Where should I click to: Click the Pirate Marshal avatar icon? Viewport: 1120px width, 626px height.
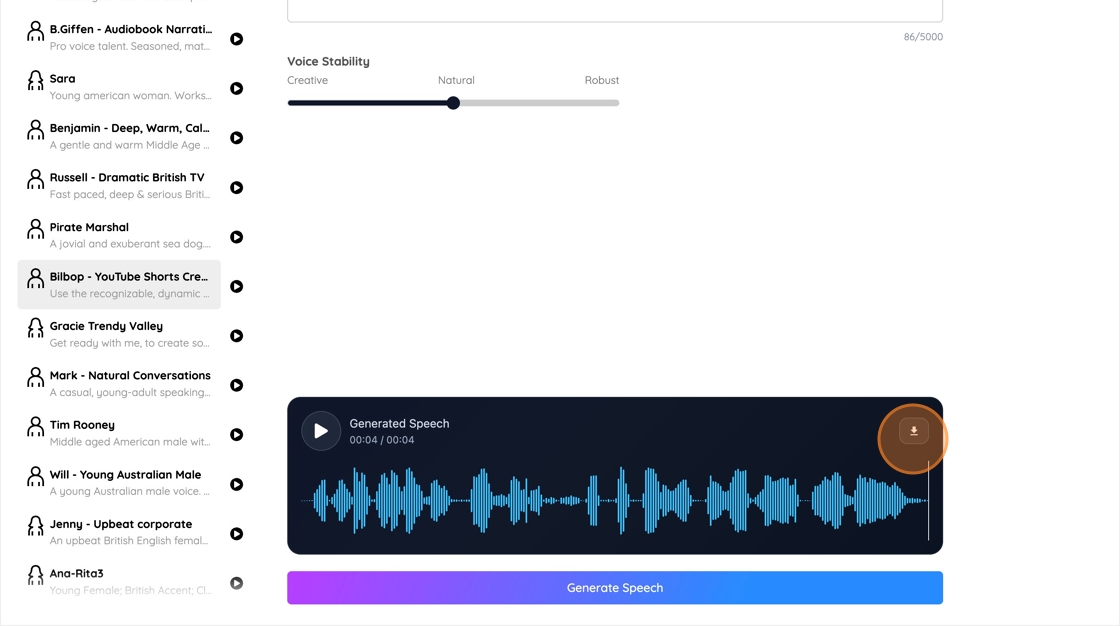(x=35, y=229)
